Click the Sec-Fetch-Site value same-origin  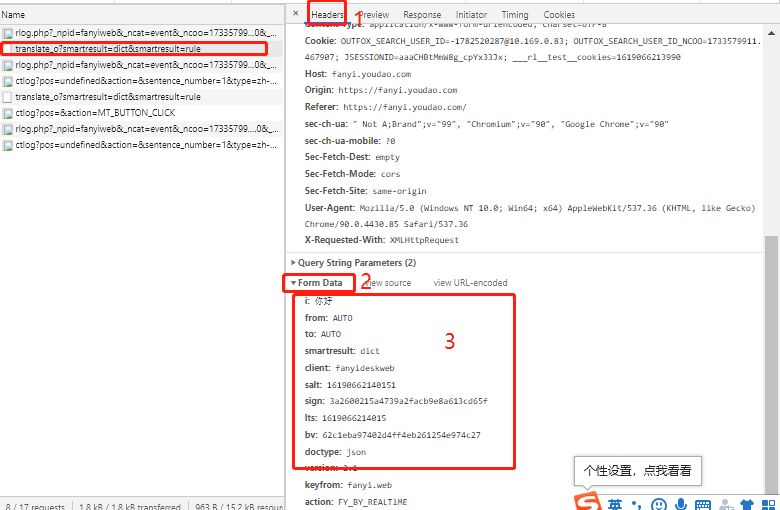[399, 191]
